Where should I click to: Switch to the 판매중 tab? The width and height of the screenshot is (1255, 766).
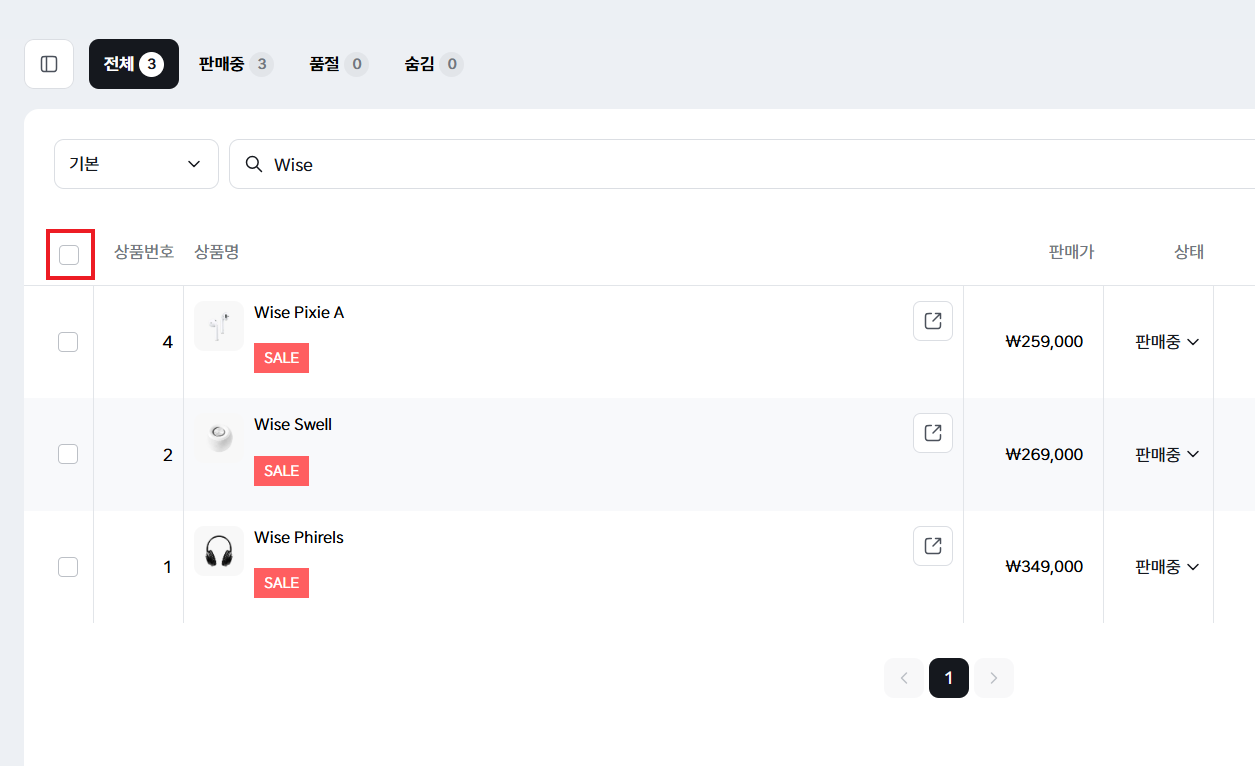(236, 64)
